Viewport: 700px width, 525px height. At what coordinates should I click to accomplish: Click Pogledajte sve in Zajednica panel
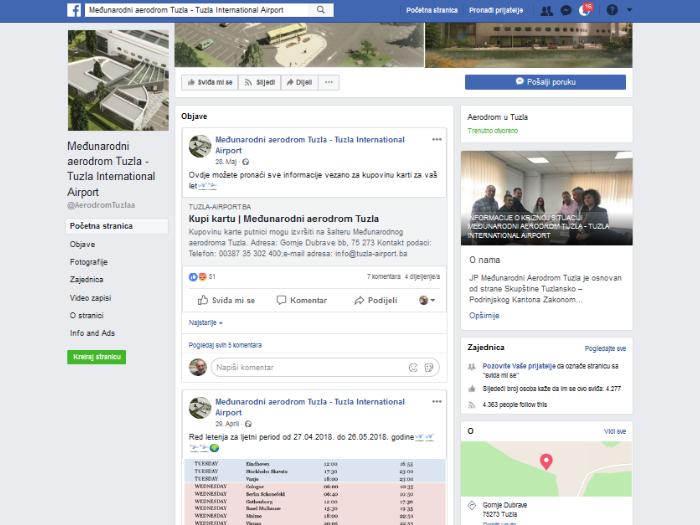pos(605,348)
